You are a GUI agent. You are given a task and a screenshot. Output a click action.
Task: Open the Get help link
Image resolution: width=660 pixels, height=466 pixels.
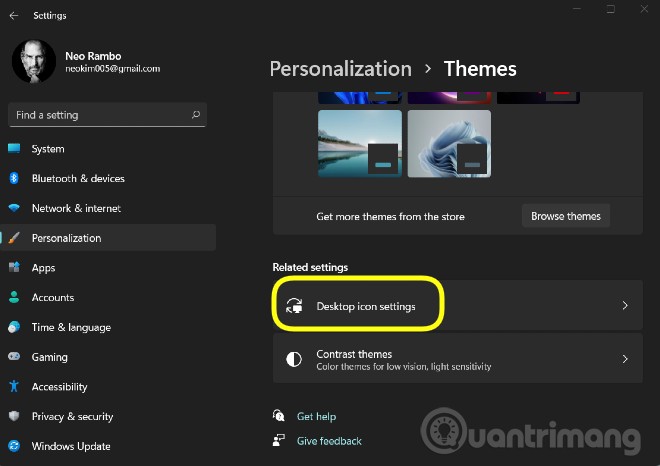(x=316, y=416)
